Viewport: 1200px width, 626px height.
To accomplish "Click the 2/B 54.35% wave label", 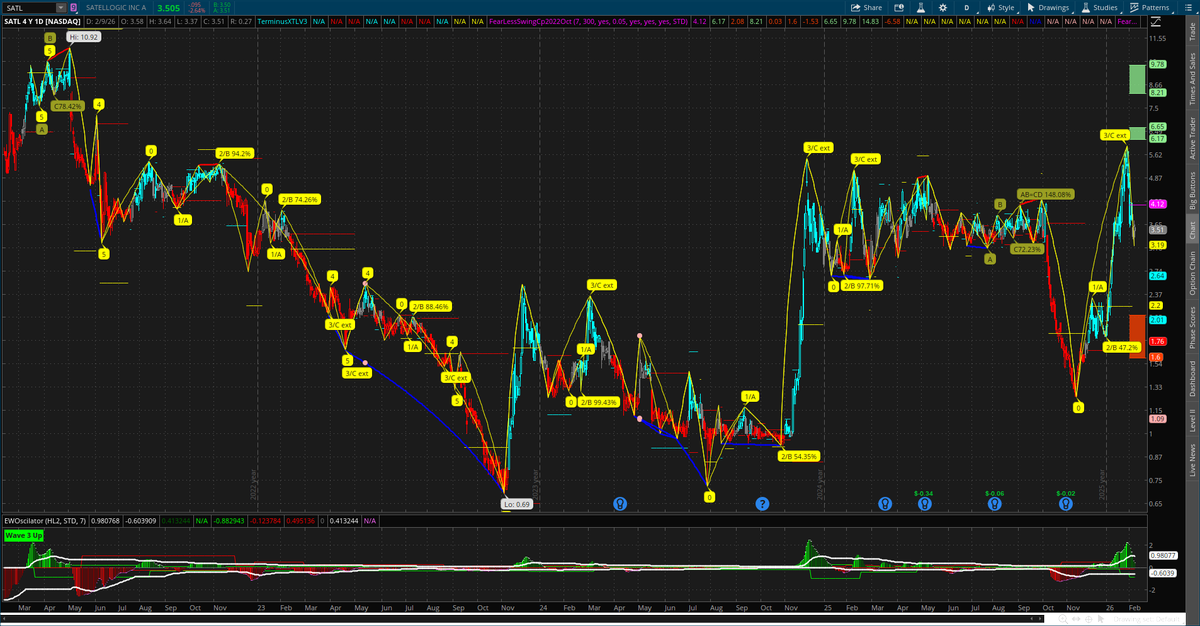I will click(799, 456).
